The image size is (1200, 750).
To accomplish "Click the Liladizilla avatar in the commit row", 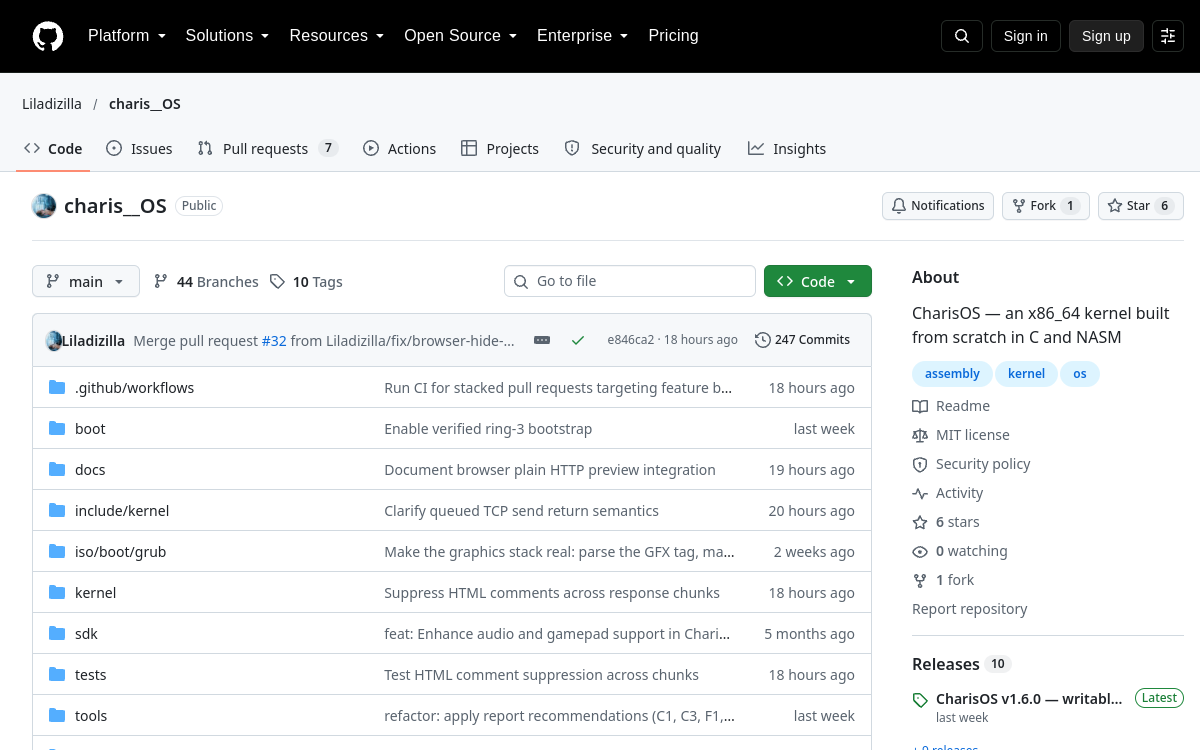I will point(54,340).
